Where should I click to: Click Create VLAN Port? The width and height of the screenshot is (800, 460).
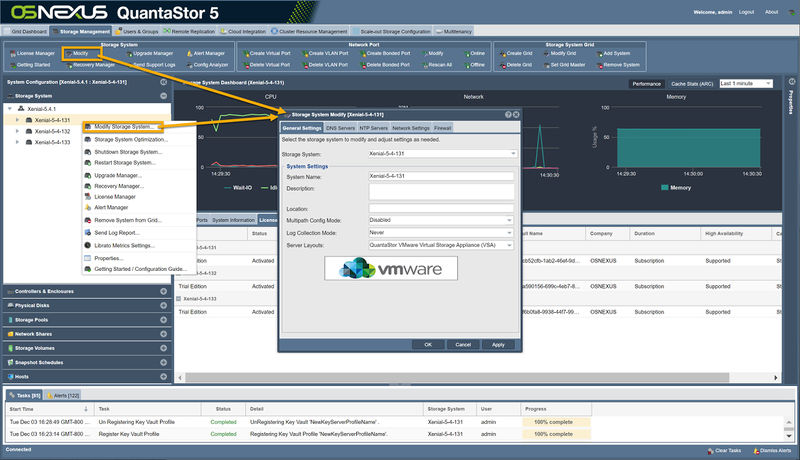[x=325, y=54]
